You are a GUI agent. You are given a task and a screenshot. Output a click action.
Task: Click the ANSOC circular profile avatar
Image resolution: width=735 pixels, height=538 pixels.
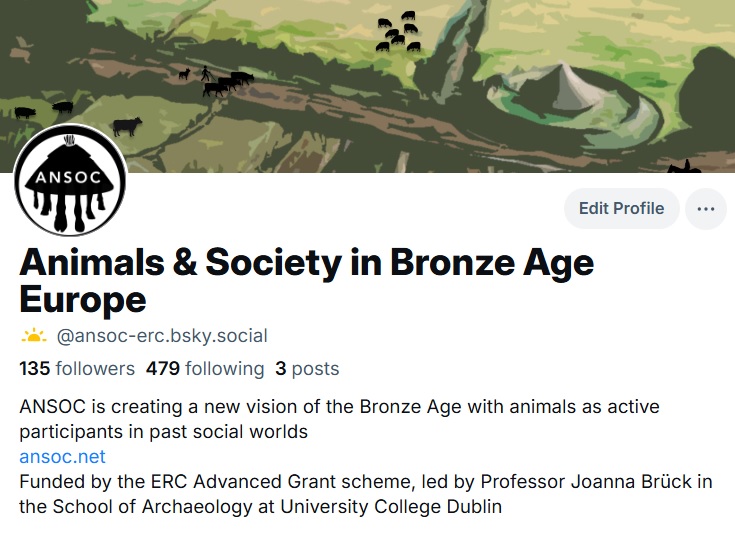pos(70,181)
